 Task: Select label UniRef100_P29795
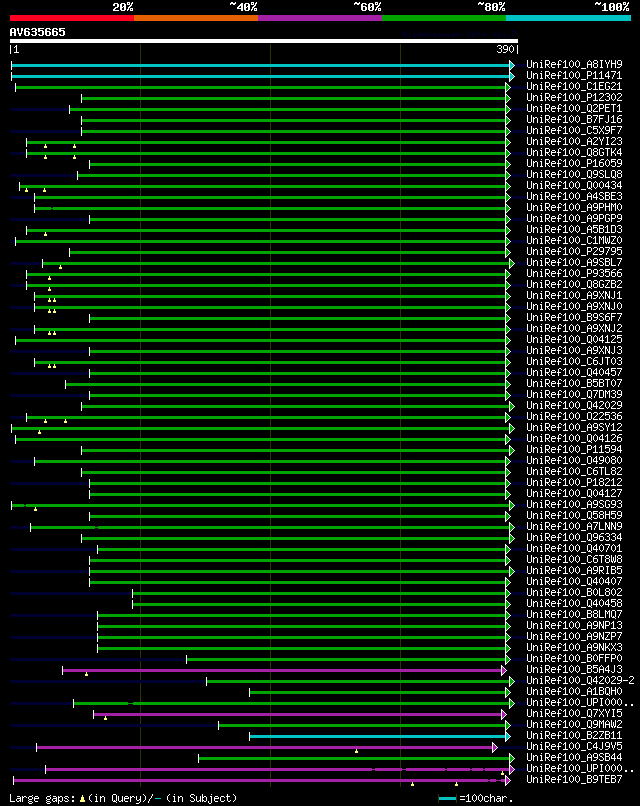click(x=574, y=251)
